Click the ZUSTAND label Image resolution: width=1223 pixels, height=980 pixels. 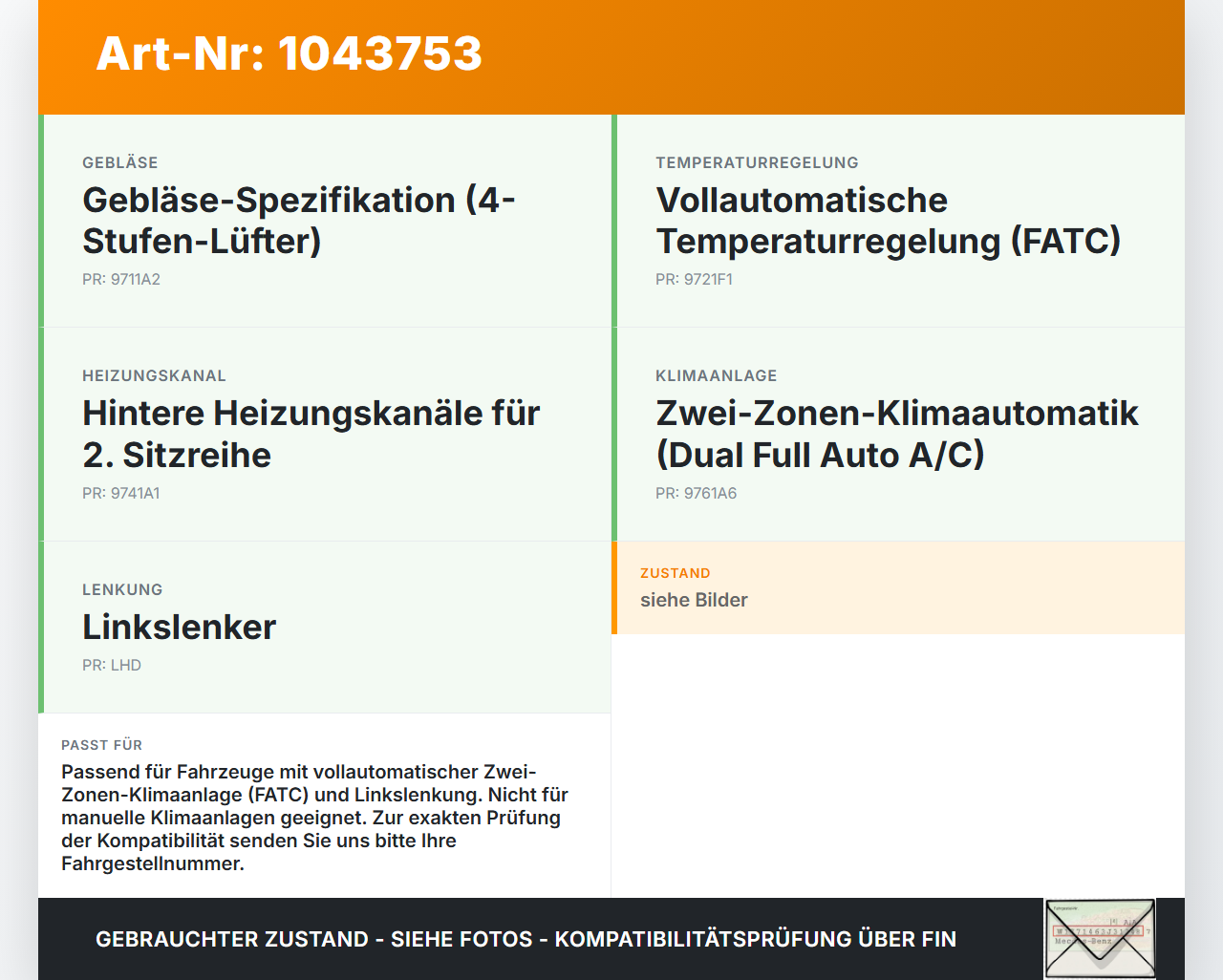[x=676, y=573]
